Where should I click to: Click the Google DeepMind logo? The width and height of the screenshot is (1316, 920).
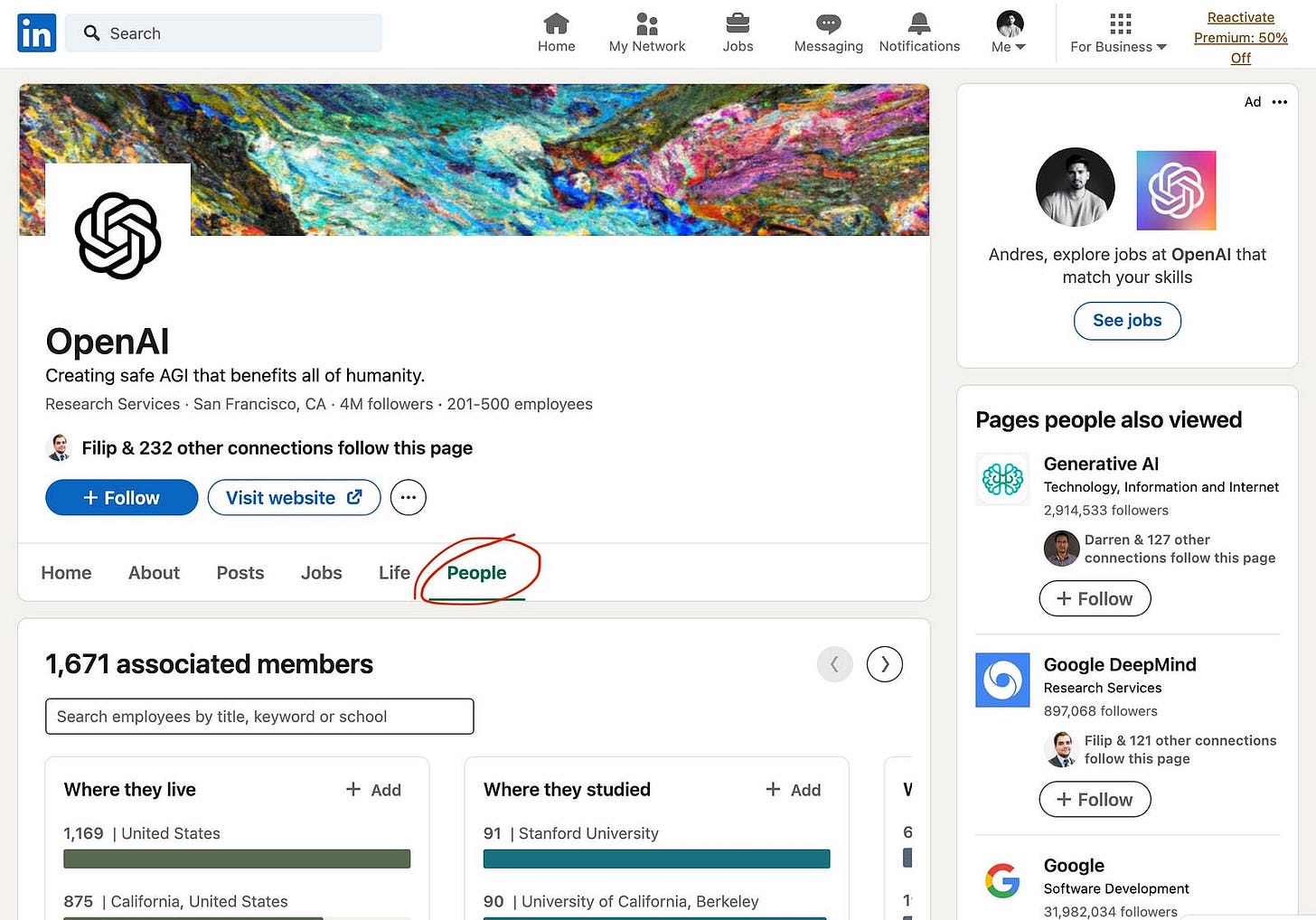point(1002,680)
